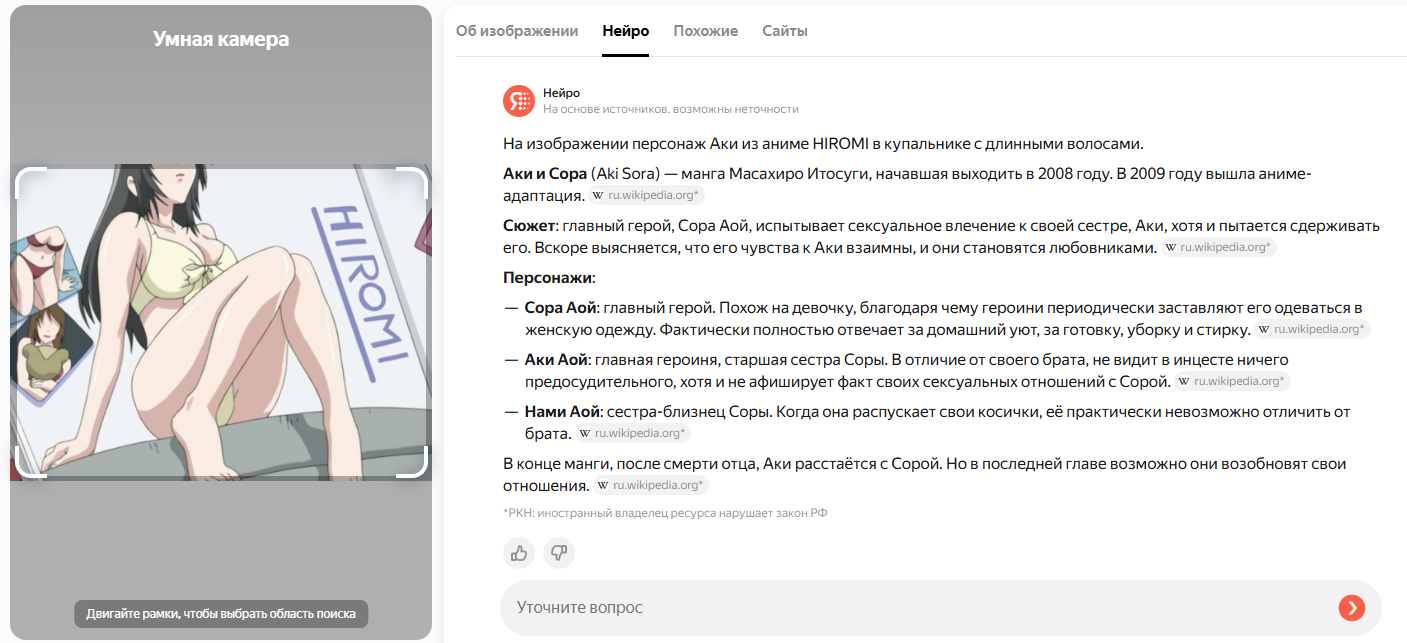Viewport: 1407px width, 643px height.
Task: Open wikipedia source link after уборку и стирку
Action: point(1313,329)
